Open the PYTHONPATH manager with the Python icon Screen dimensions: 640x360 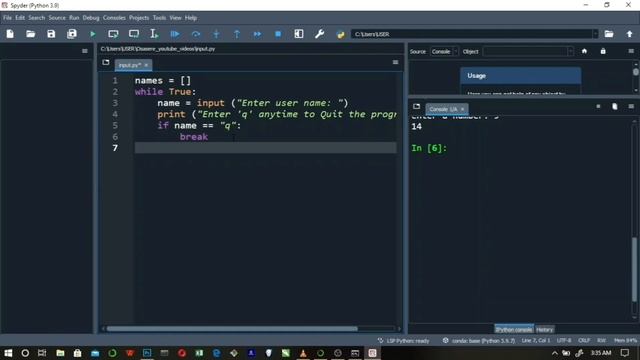340,34
